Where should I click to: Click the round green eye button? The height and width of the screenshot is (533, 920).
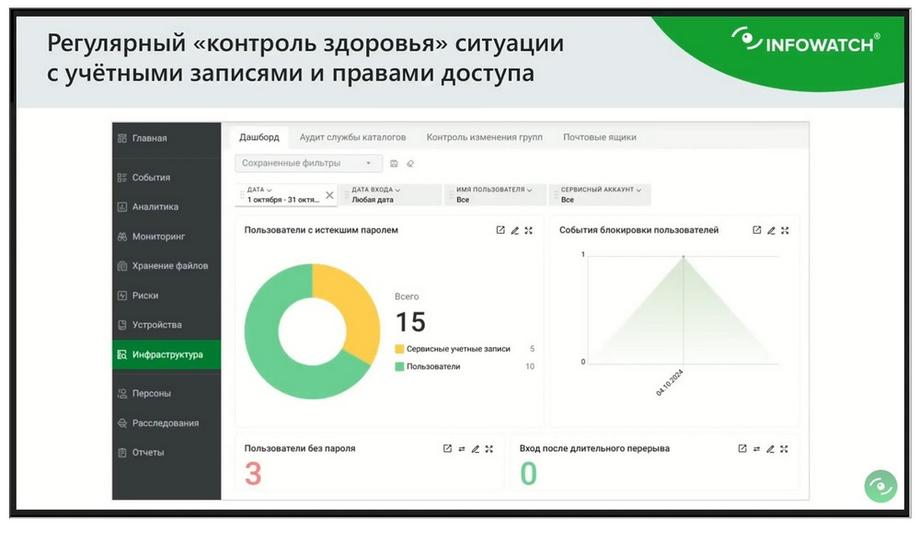pos(880,486)
